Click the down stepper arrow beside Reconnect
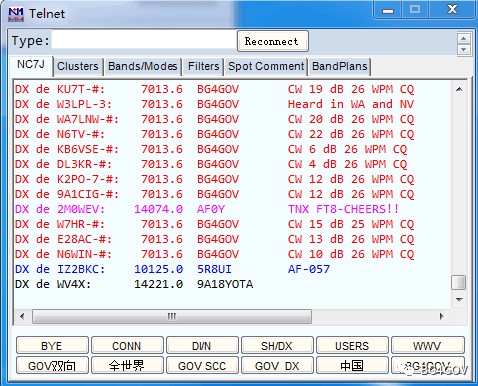The height and width of the screenshot is (386, 478). (x=463, y=49)
